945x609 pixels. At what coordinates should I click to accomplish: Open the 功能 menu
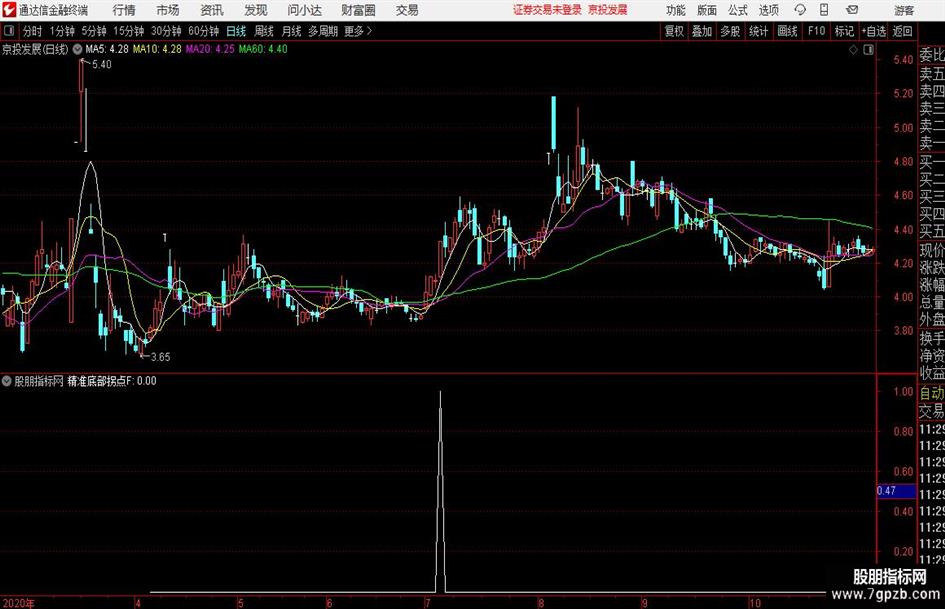click(x=676, y=10)
